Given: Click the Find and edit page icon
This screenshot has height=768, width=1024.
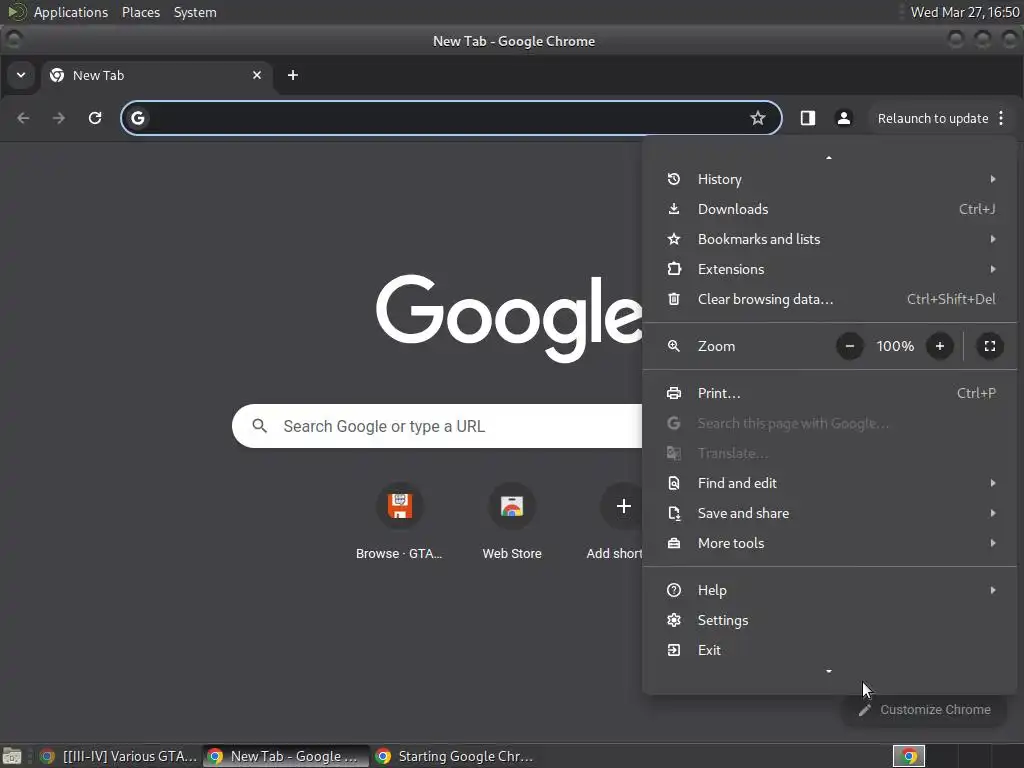Looking at the screenshot, I should click(x=674, y=483).
